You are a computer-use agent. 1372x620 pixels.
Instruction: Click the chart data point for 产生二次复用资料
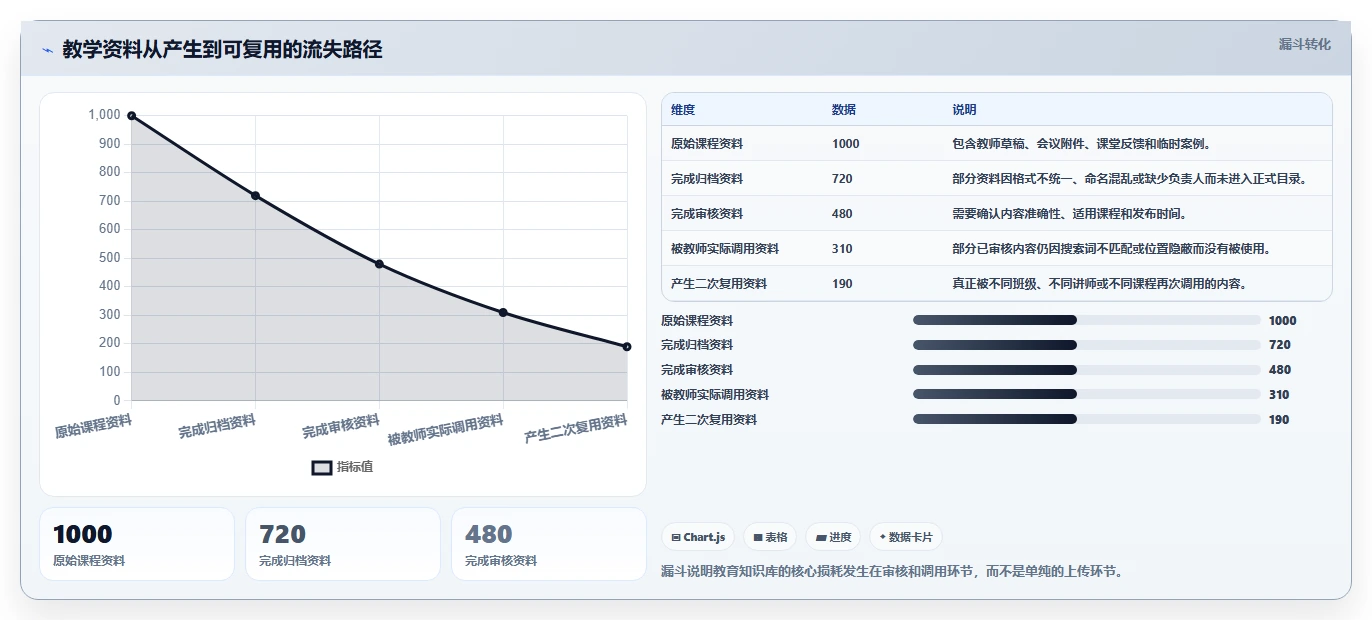pyautogui.click(x=627, y=346)
